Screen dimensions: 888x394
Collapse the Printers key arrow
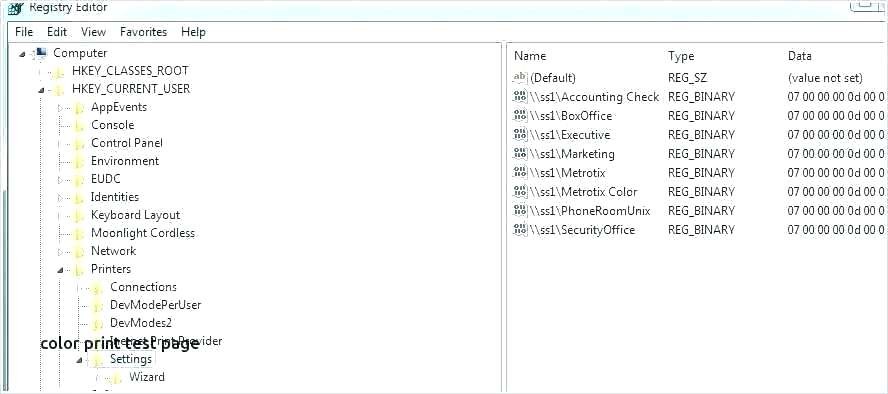(x=60, y=269)
